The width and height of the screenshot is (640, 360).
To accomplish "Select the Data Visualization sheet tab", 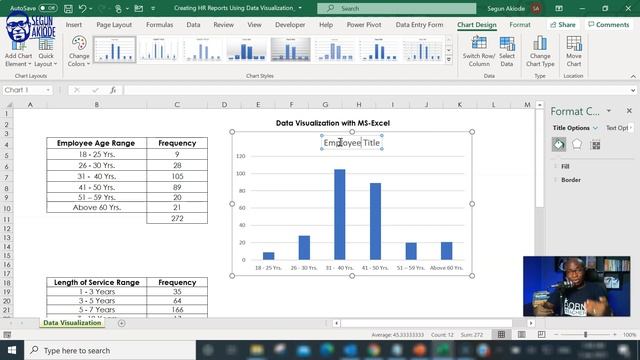I will tap(72, 322).
